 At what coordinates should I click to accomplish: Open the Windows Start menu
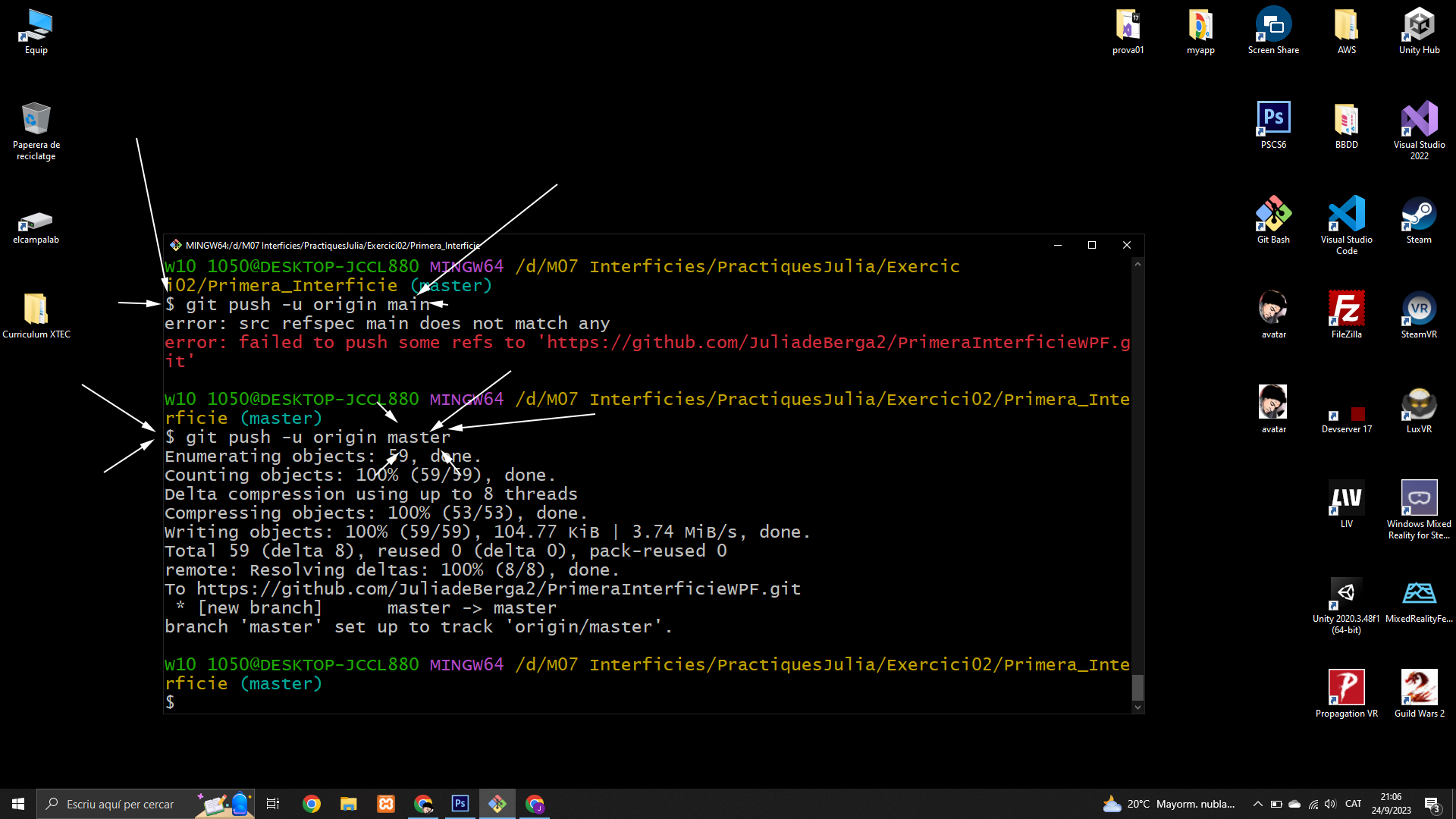click(18, 804)
